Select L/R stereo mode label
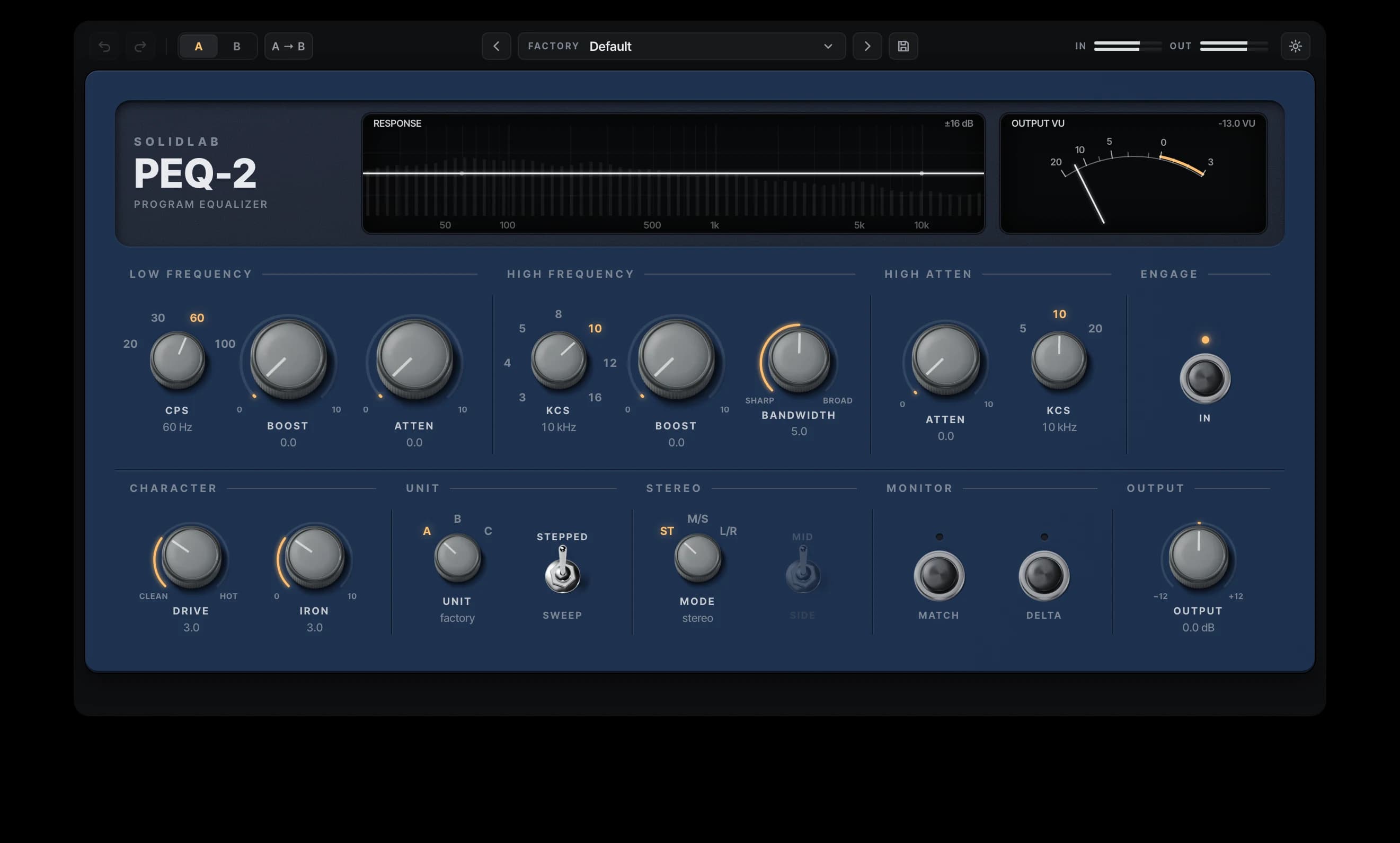The width and height of the screenshot is (1400, 843). 729,531
